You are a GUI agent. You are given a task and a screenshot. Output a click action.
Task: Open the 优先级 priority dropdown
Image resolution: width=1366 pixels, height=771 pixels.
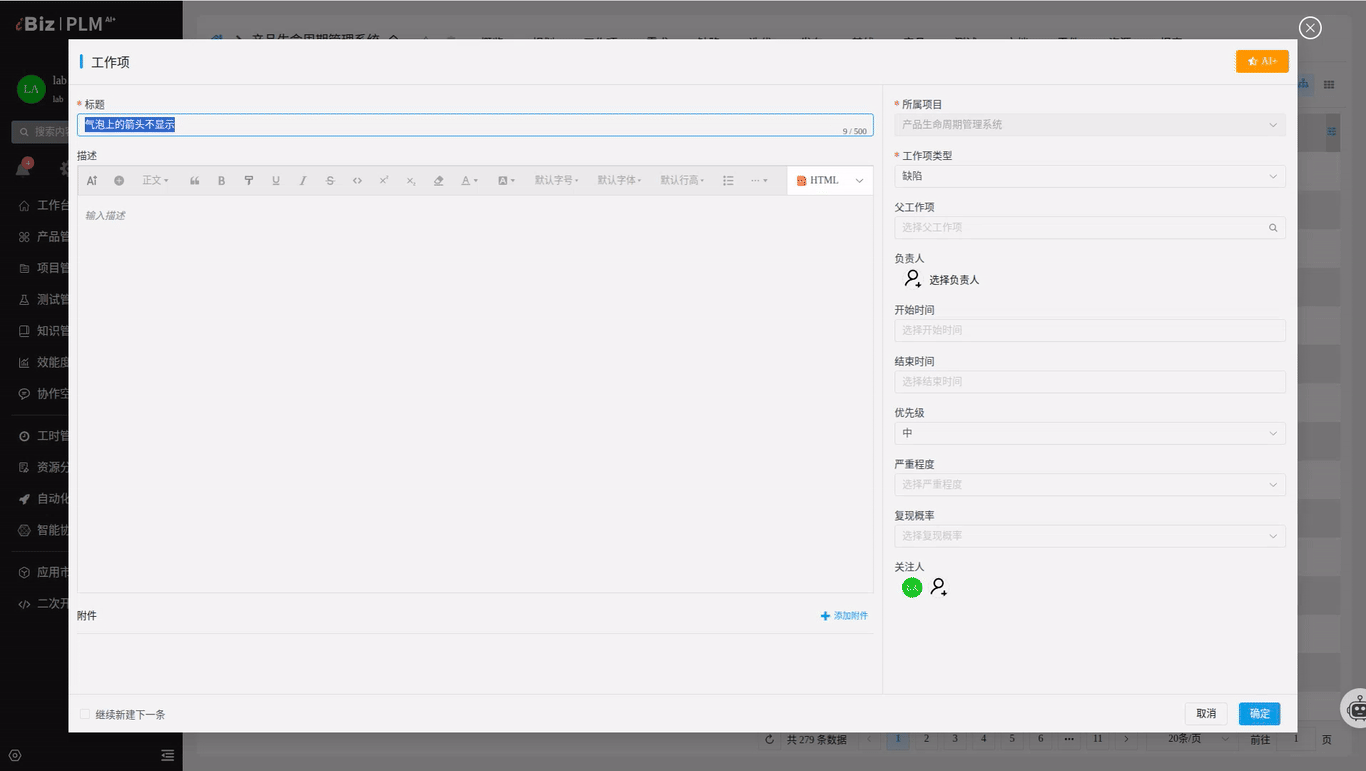(x=1090, y=433)
